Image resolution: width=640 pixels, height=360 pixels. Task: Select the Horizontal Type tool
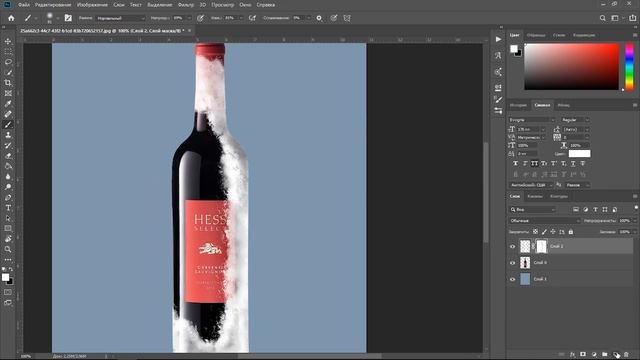pyautogui.click(x=8, y=208)
